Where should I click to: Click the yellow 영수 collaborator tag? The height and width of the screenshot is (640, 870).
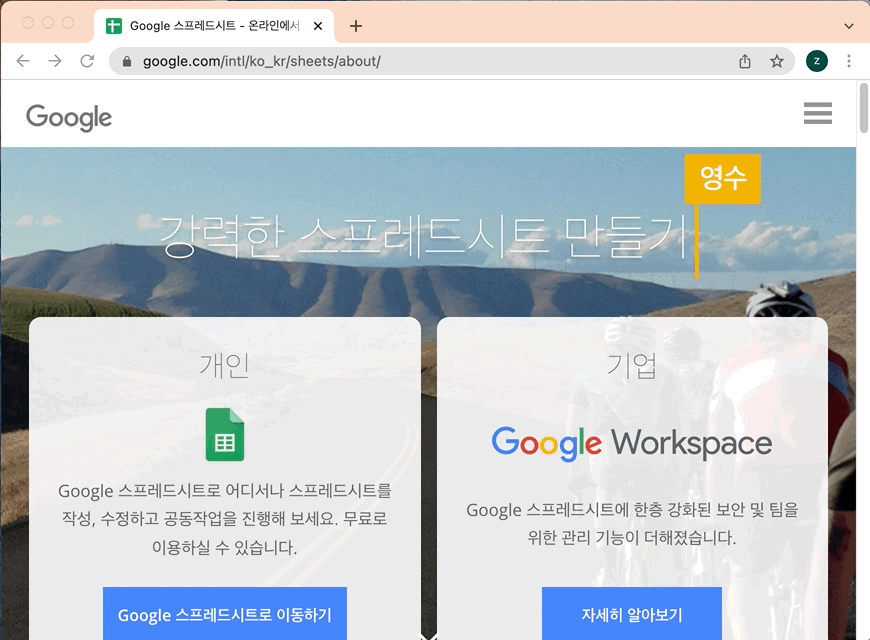click(x=722, y=179)
